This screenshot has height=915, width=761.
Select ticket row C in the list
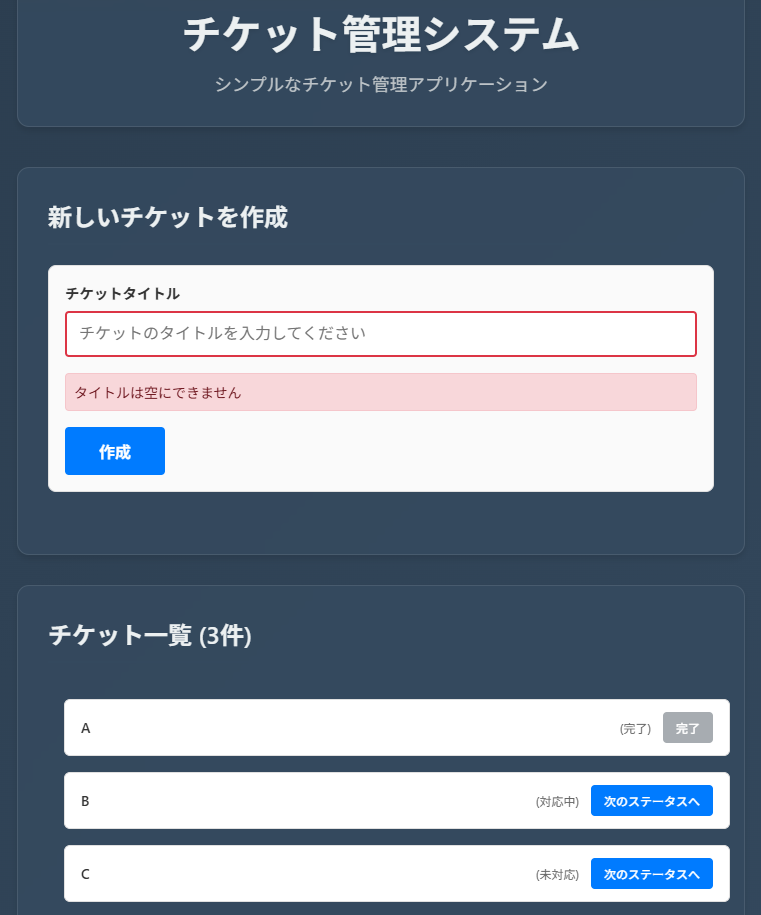[300, 873]
